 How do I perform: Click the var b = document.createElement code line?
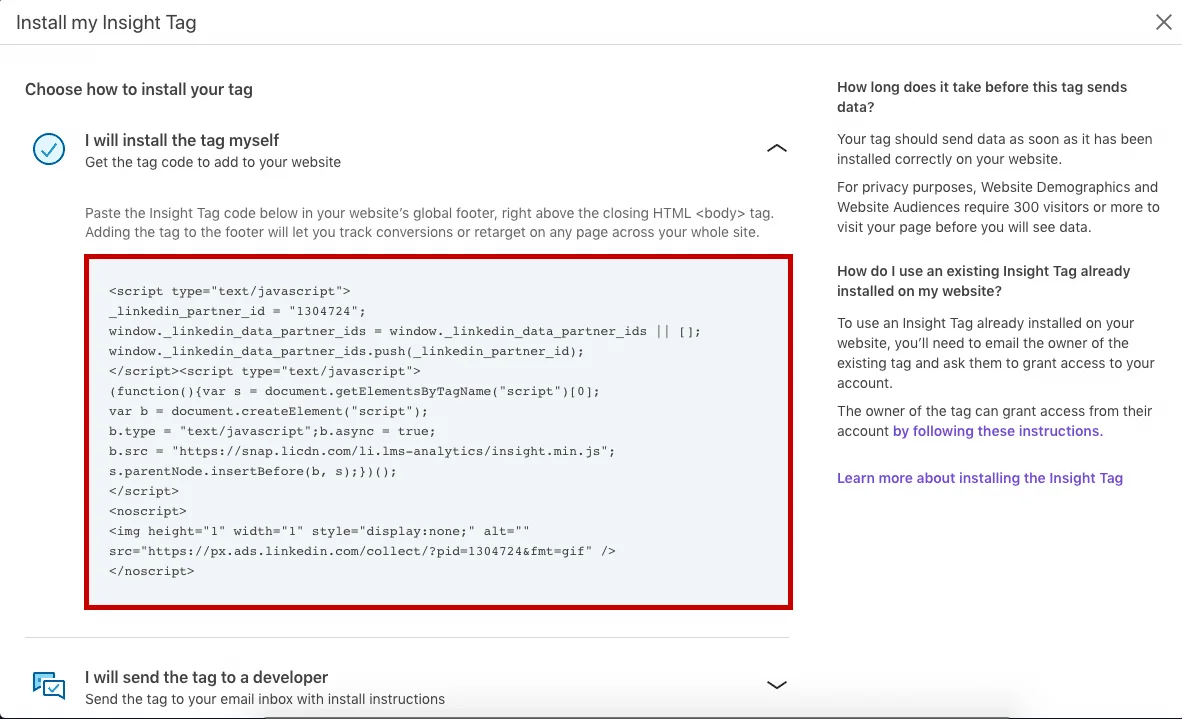tap(268, 412)
